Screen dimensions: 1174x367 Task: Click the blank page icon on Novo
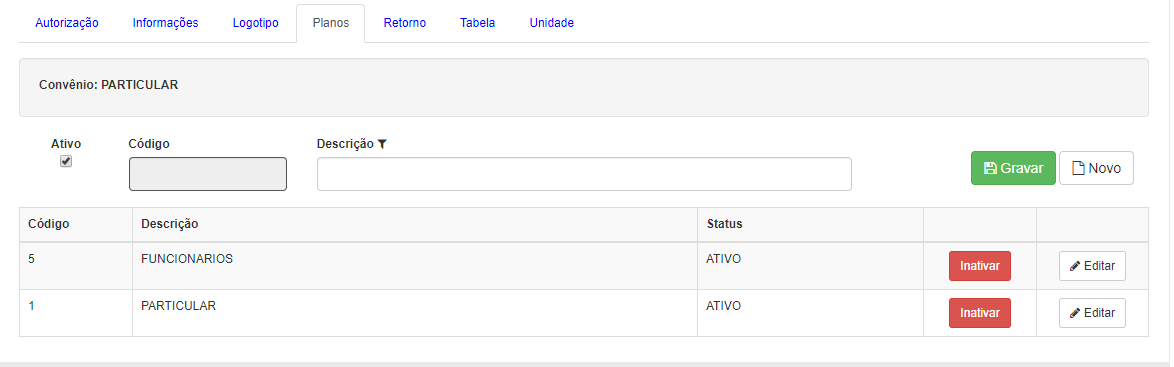click(1078, 169)
